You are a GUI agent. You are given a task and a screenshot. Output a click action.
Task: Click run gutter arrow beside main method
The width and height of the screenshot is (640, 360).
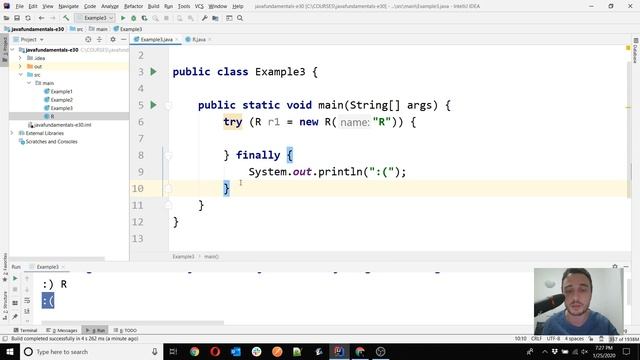(153, 105)
